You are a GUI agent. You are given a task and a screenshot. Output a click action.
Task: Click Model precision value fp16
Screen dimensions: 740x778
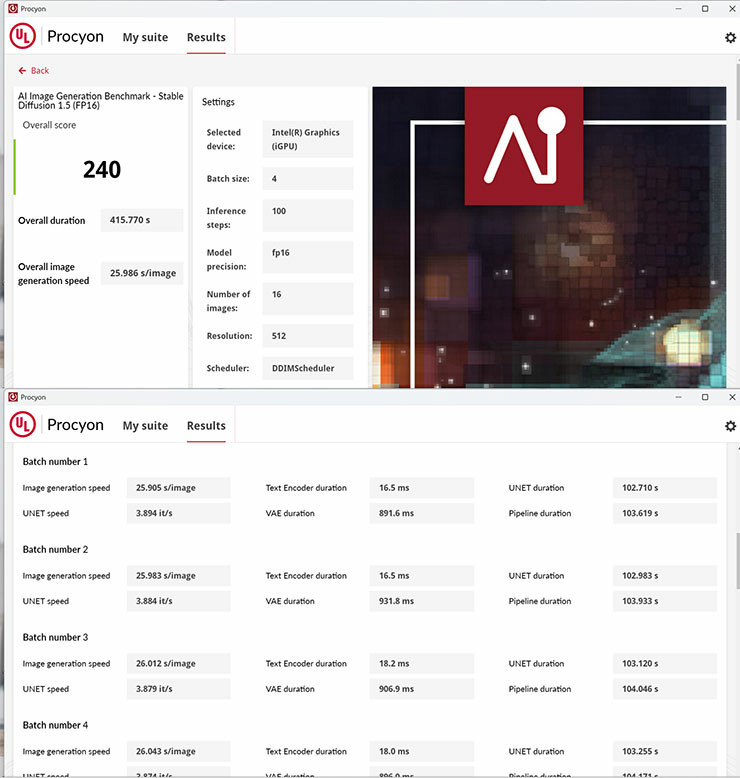(x=308, y=257)
